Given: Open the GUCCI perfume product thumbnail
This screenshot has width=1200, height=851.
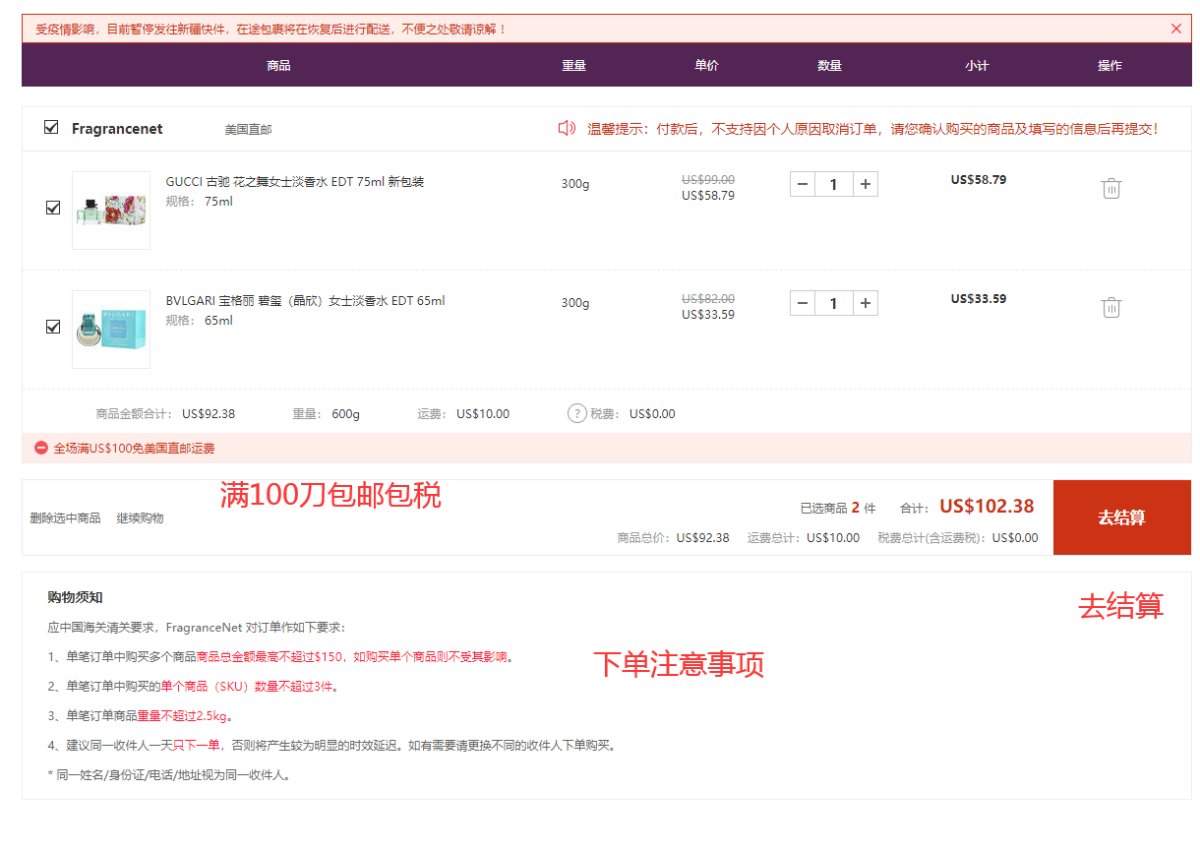Looking at the screenshot, I should [x=111, y=211].
